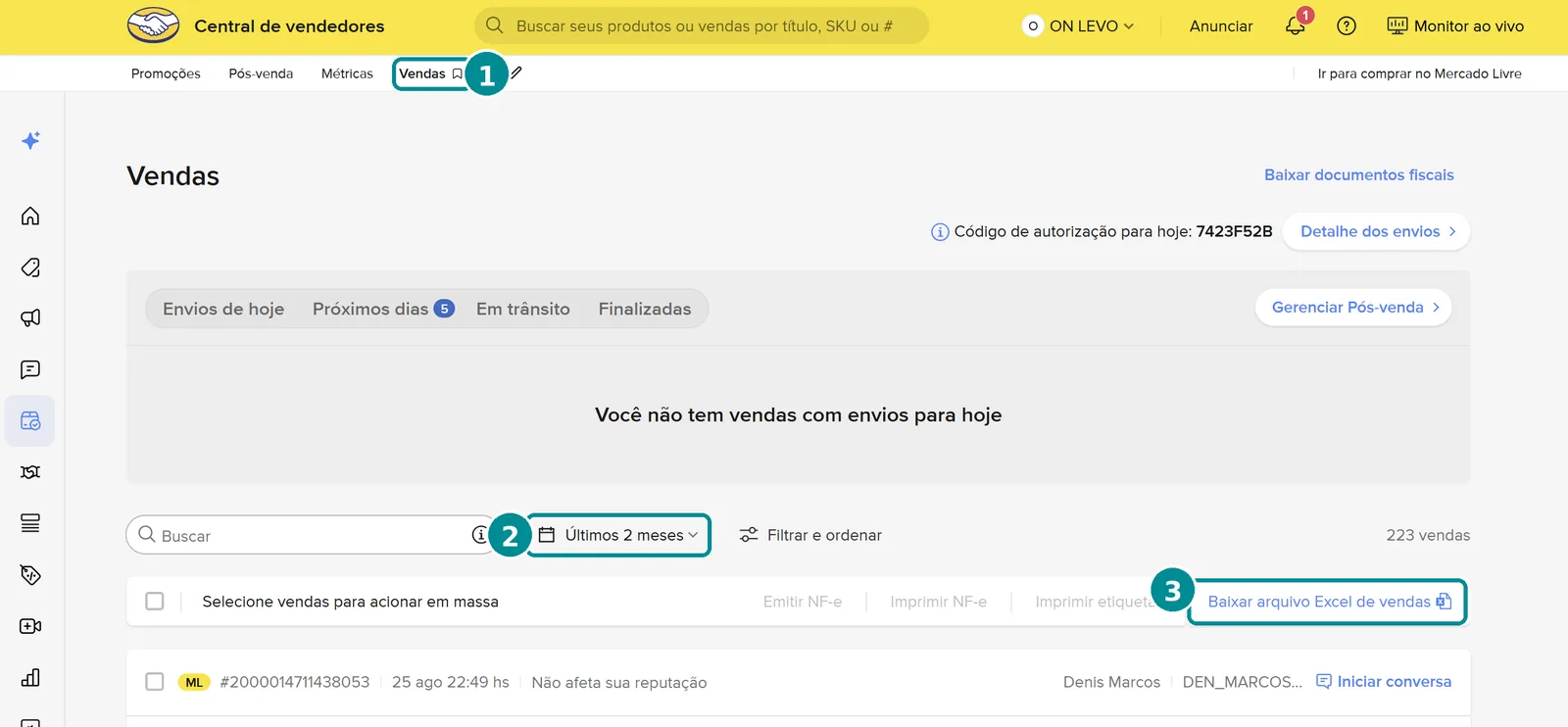Click the stacked list sidebar icon
The image size is (1568, 727).
(x=30, y=523)
